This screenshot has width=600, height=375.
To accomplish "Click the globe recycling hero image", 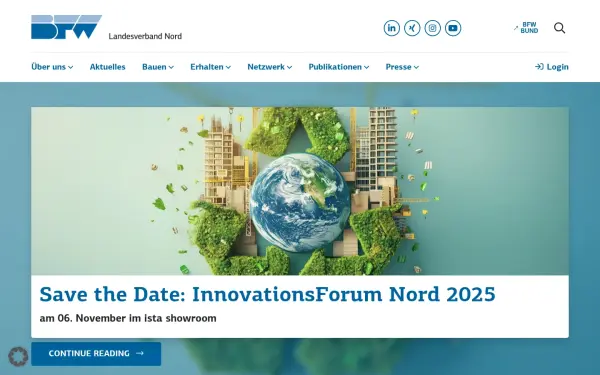I will [x=300, y=191].
